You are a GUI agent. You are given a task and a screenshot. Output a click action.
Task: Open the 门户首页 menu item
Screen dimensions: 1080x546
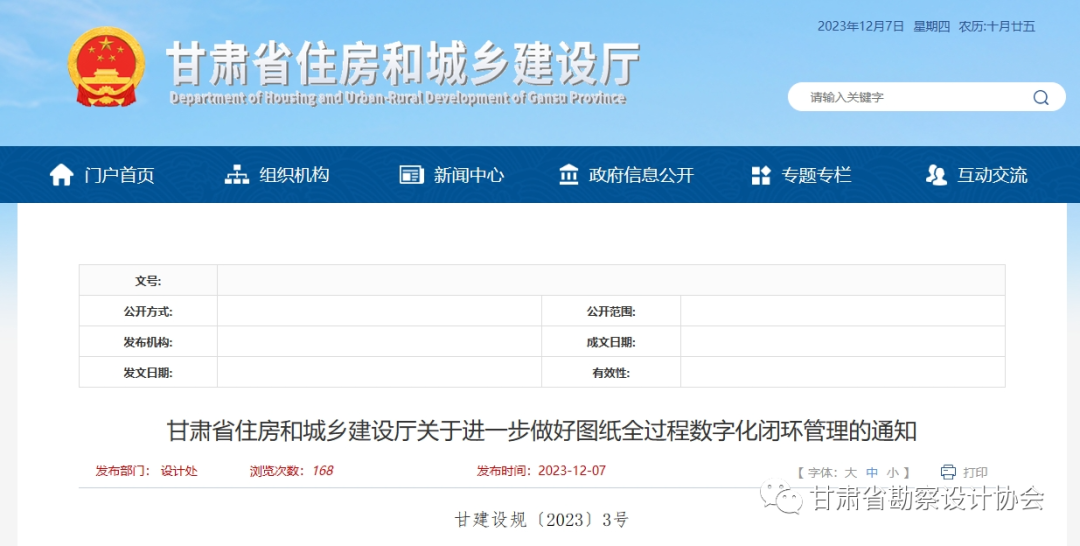click(119, 175)
